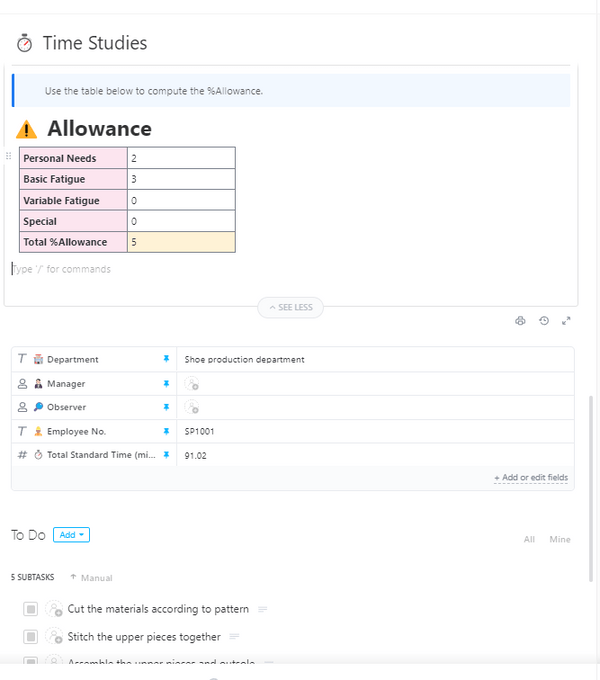Viewport: 600px width, 680px height.
Task: Click the Manager assignee avatar icon
Action: (x=191, y=384)
